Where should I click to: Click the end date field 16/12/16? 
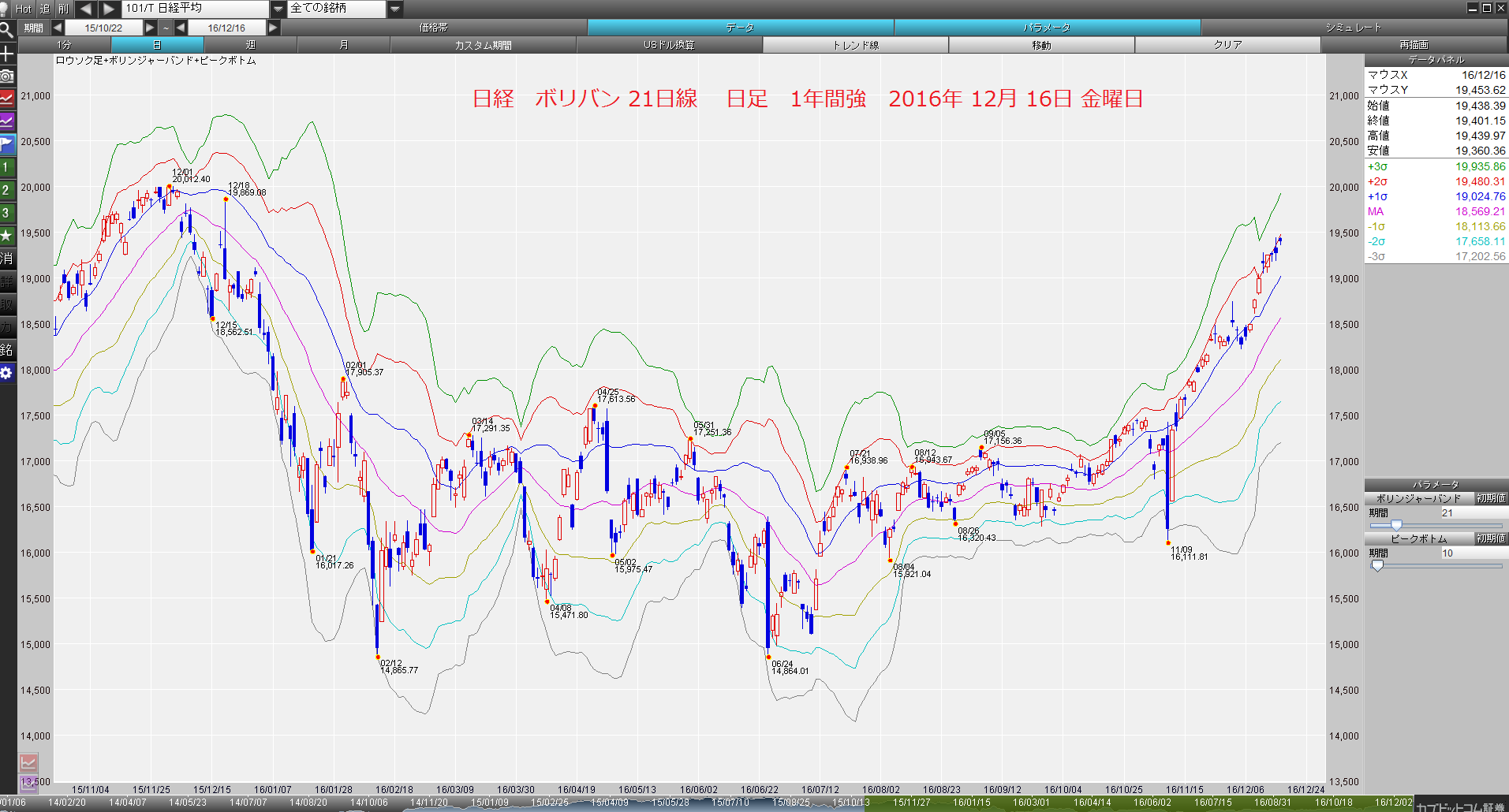pos(227,28)
